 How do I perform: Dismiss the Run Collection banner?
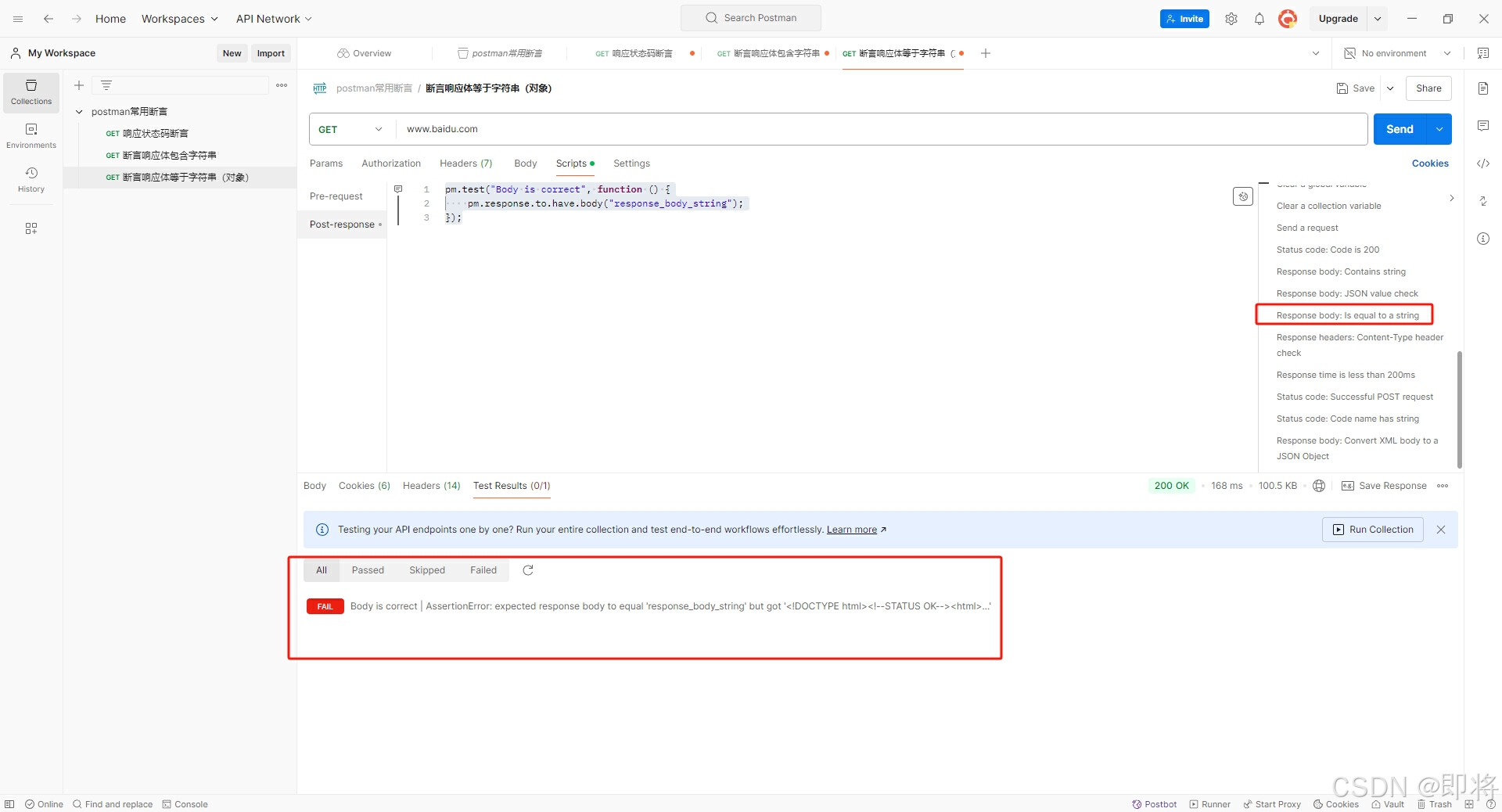tap(1441, 530)
